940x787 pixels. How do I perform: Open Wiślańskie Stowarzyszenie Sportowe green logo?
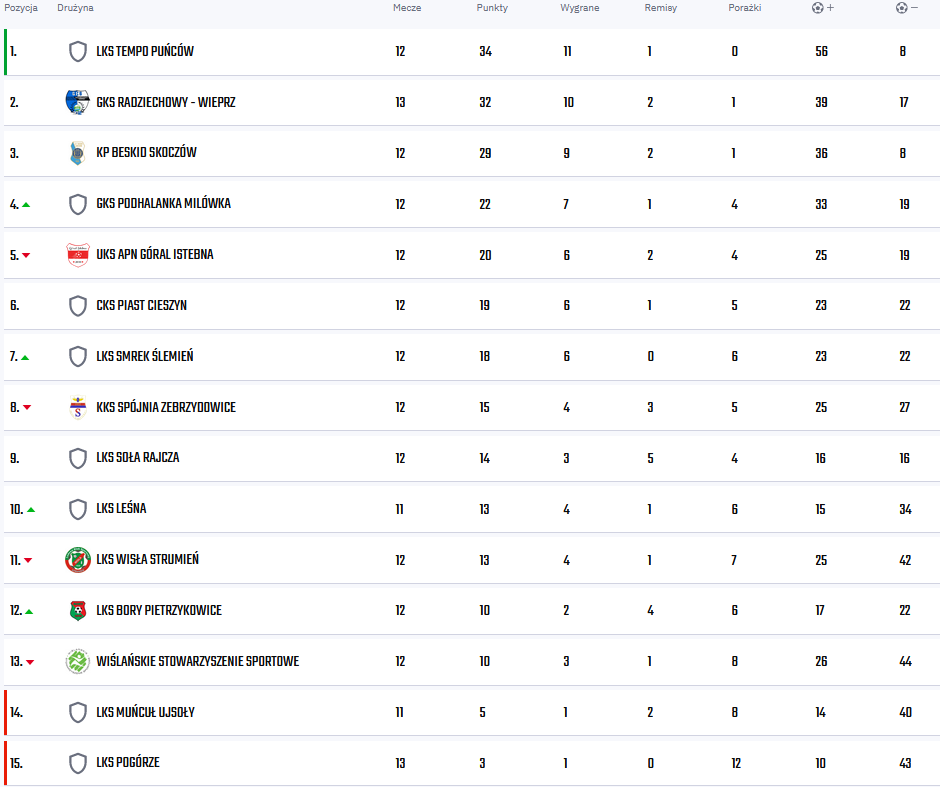[77, 661]
